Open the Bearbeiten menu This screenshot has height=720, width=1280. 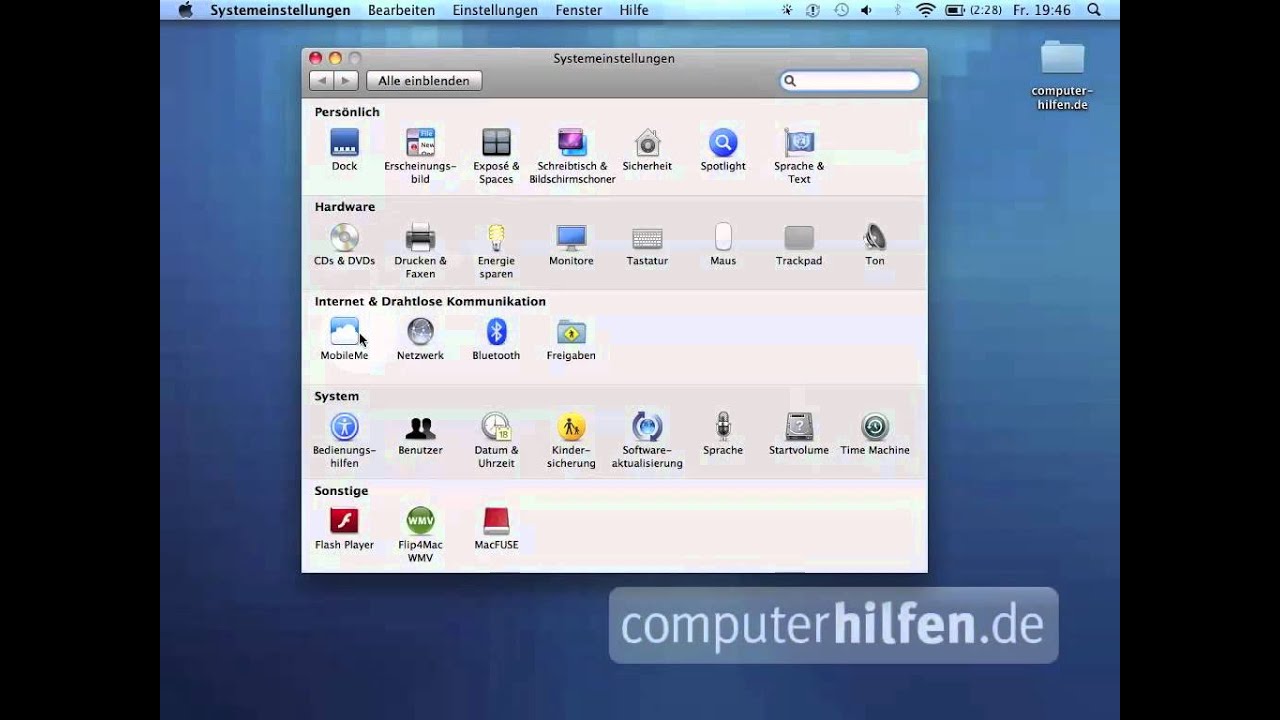pyautogui.click(x=401, y=10)
